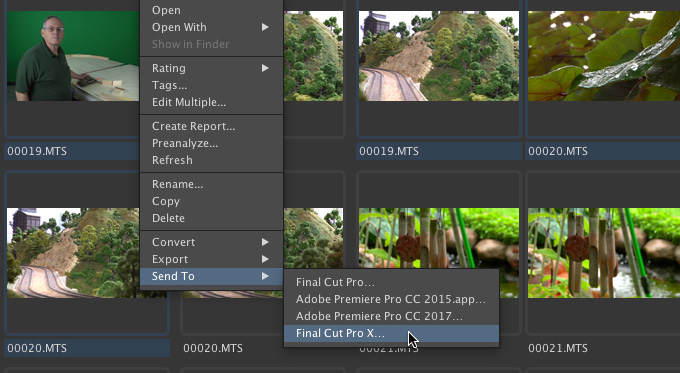680x373 pixels.
Task: Open the Export submenu
Action: [x=211, y=259]
